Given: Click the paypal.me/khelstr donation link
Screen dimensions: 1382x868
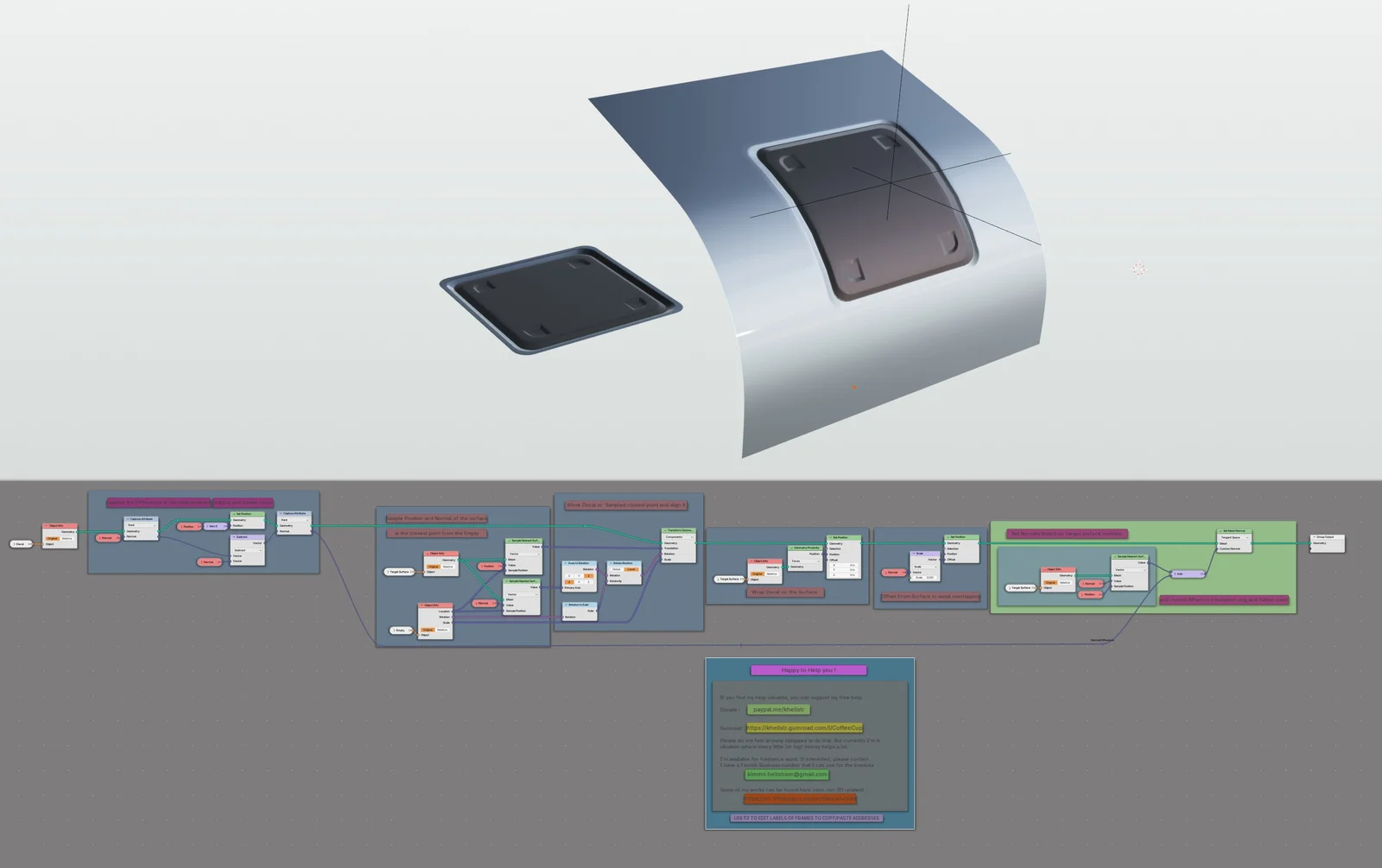Looking at the screenshot, I should (778, 709).
